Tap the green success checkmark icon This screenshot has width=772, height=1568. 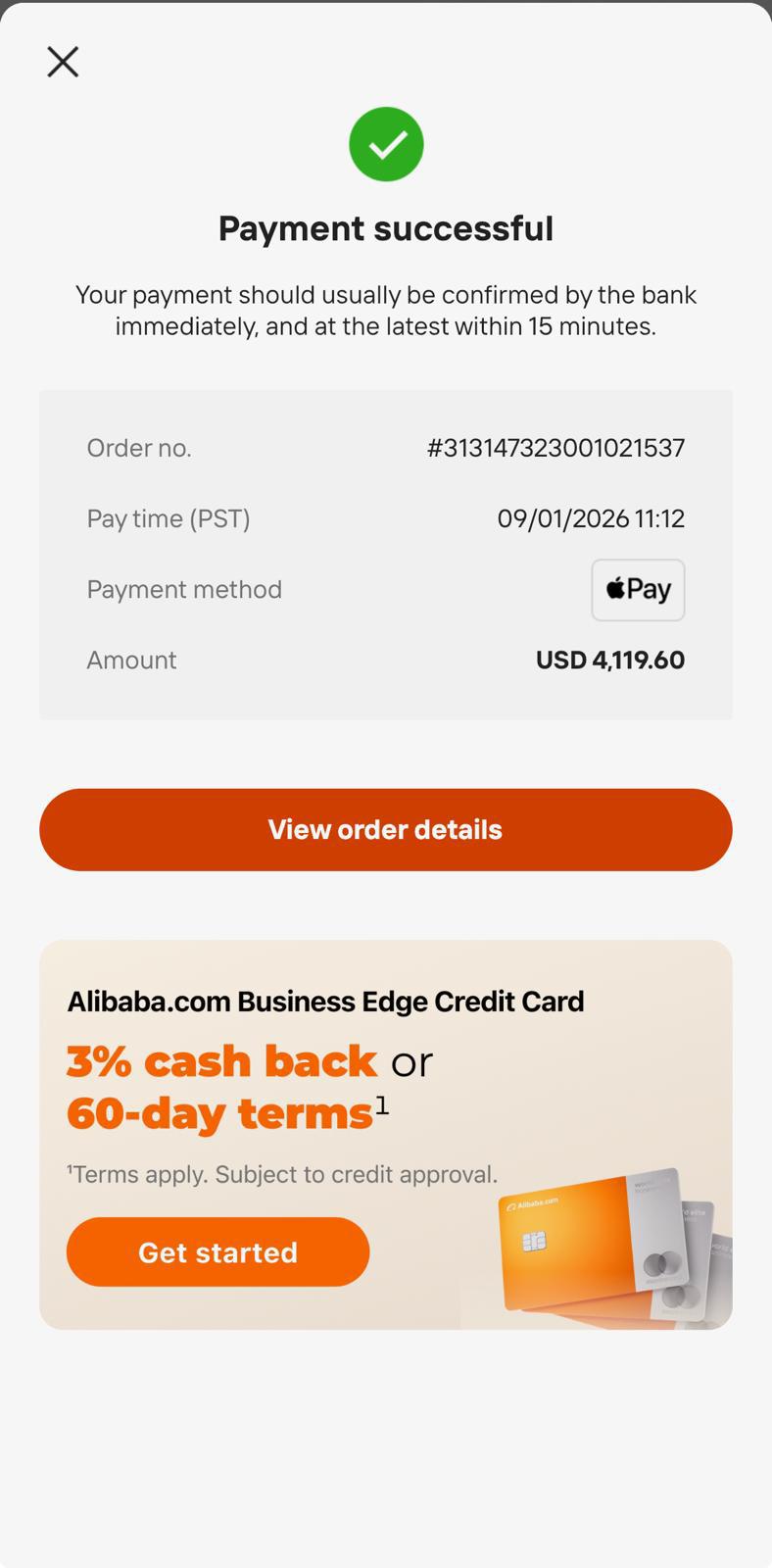(x=386, y=144)
